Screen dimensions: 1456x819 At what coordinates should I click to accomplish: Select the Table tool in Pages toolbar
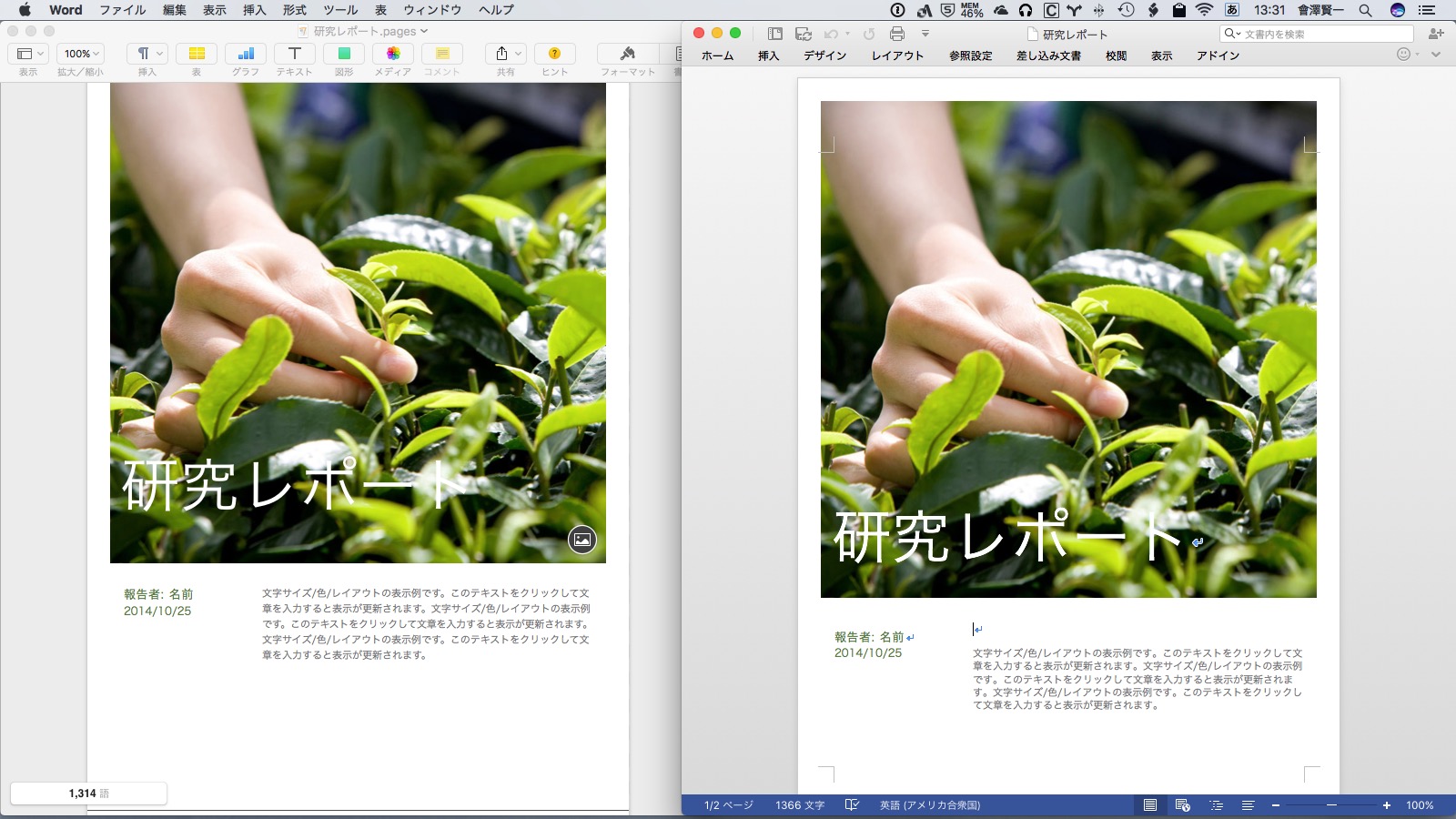click(x=197, y=53)
